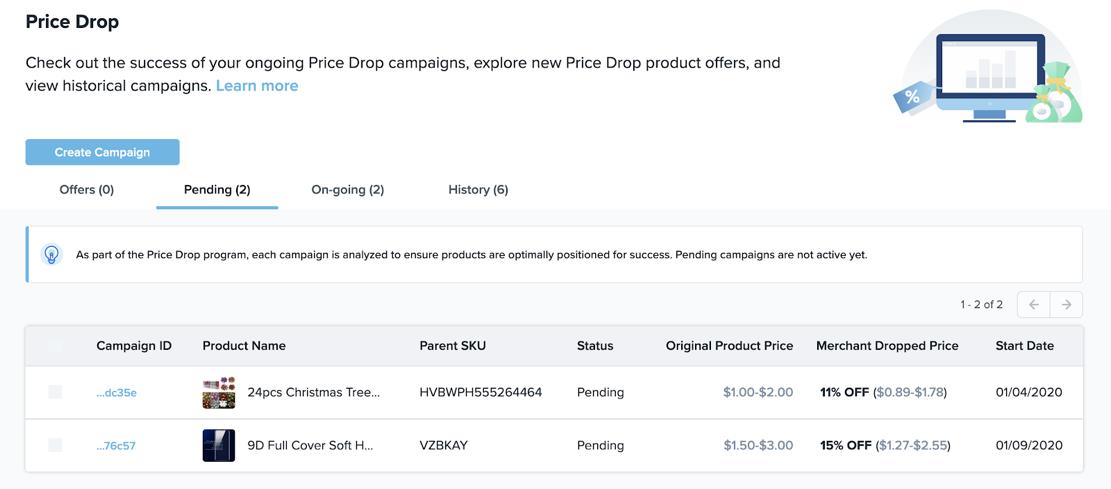1111x489 pixels.
Task: Open the 9D Full Cover product thumbnail
Action: click(219, 445)
